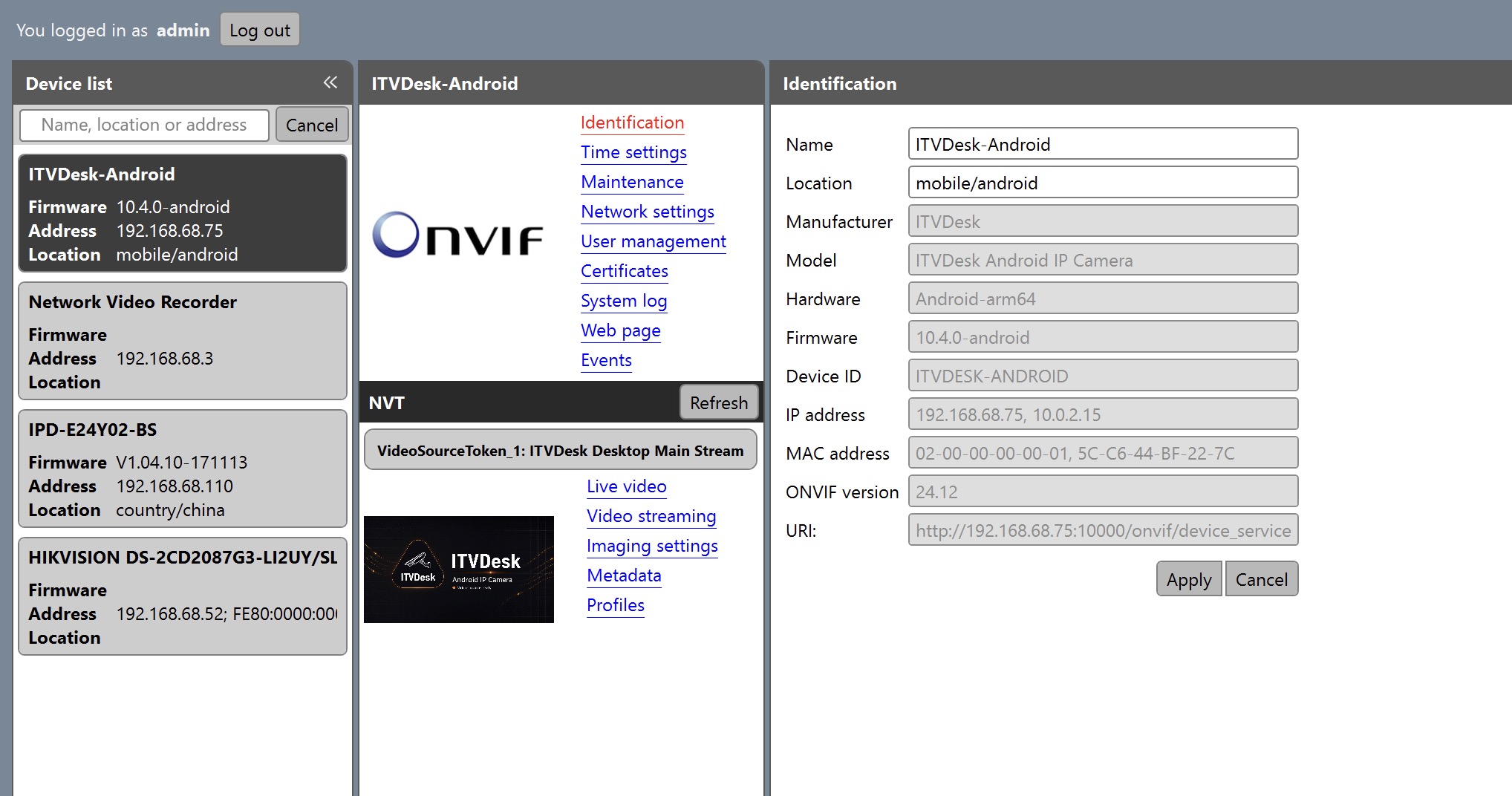The width and height of the screenshot is (1512, 796).
Task: Edit the Location field
Action: click(1103, 183)
